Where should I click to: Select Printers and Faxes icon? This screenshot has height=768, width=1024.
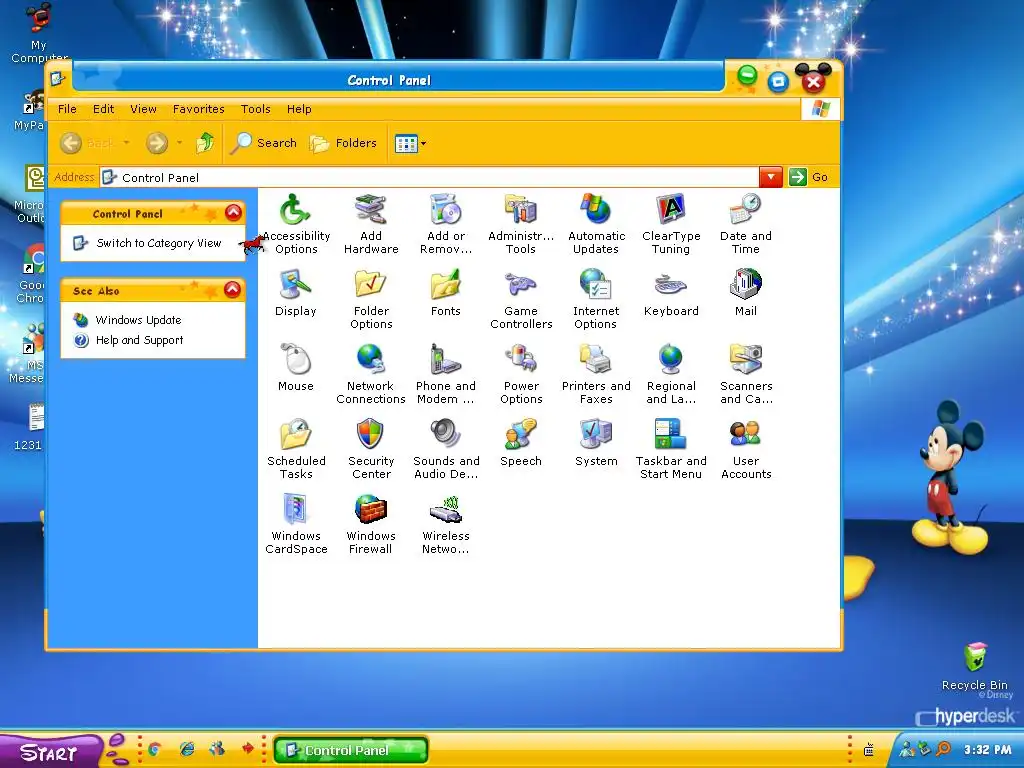point(596,374)
